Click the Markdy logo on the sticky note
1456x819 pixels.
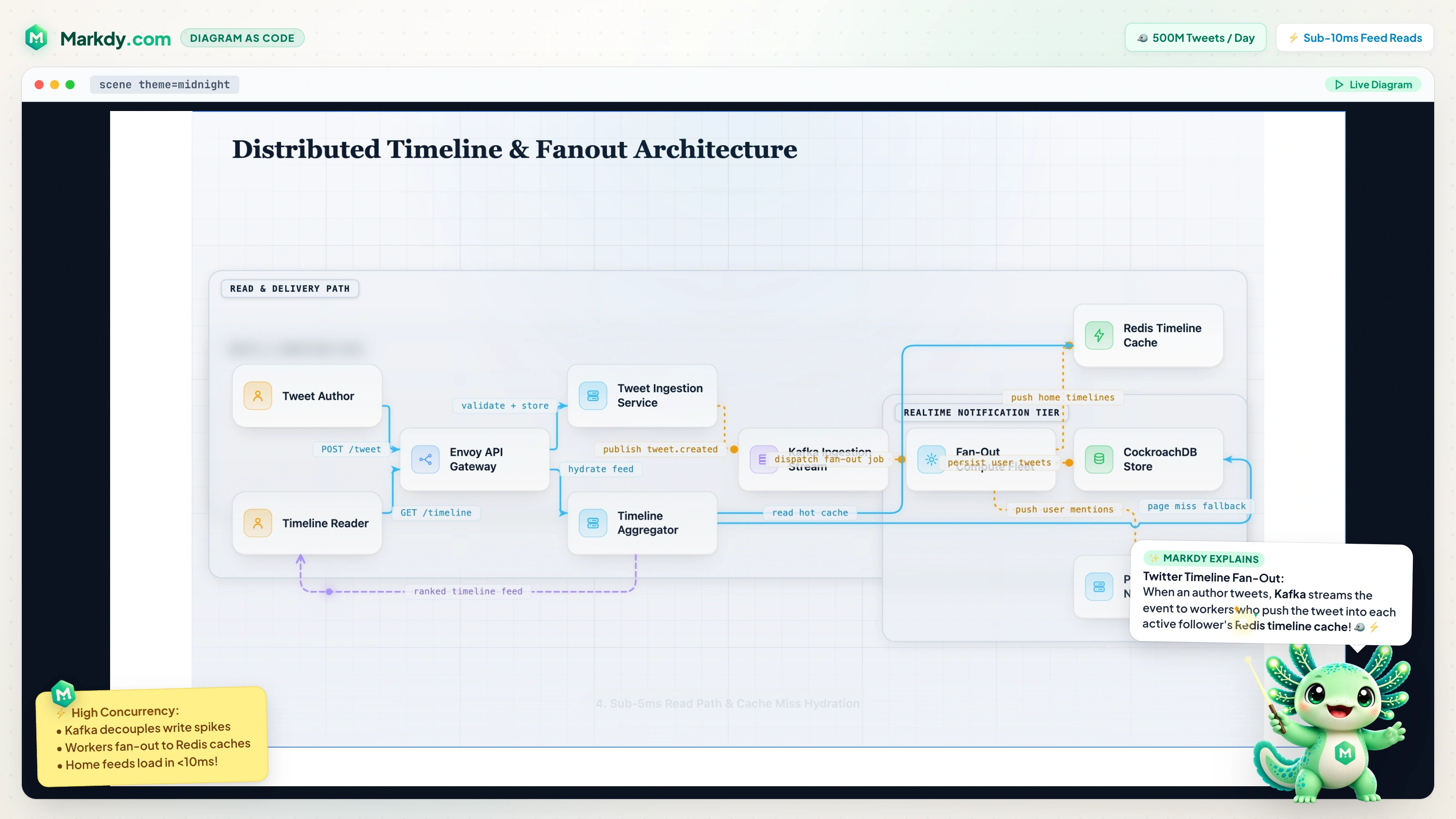(63, 693)
